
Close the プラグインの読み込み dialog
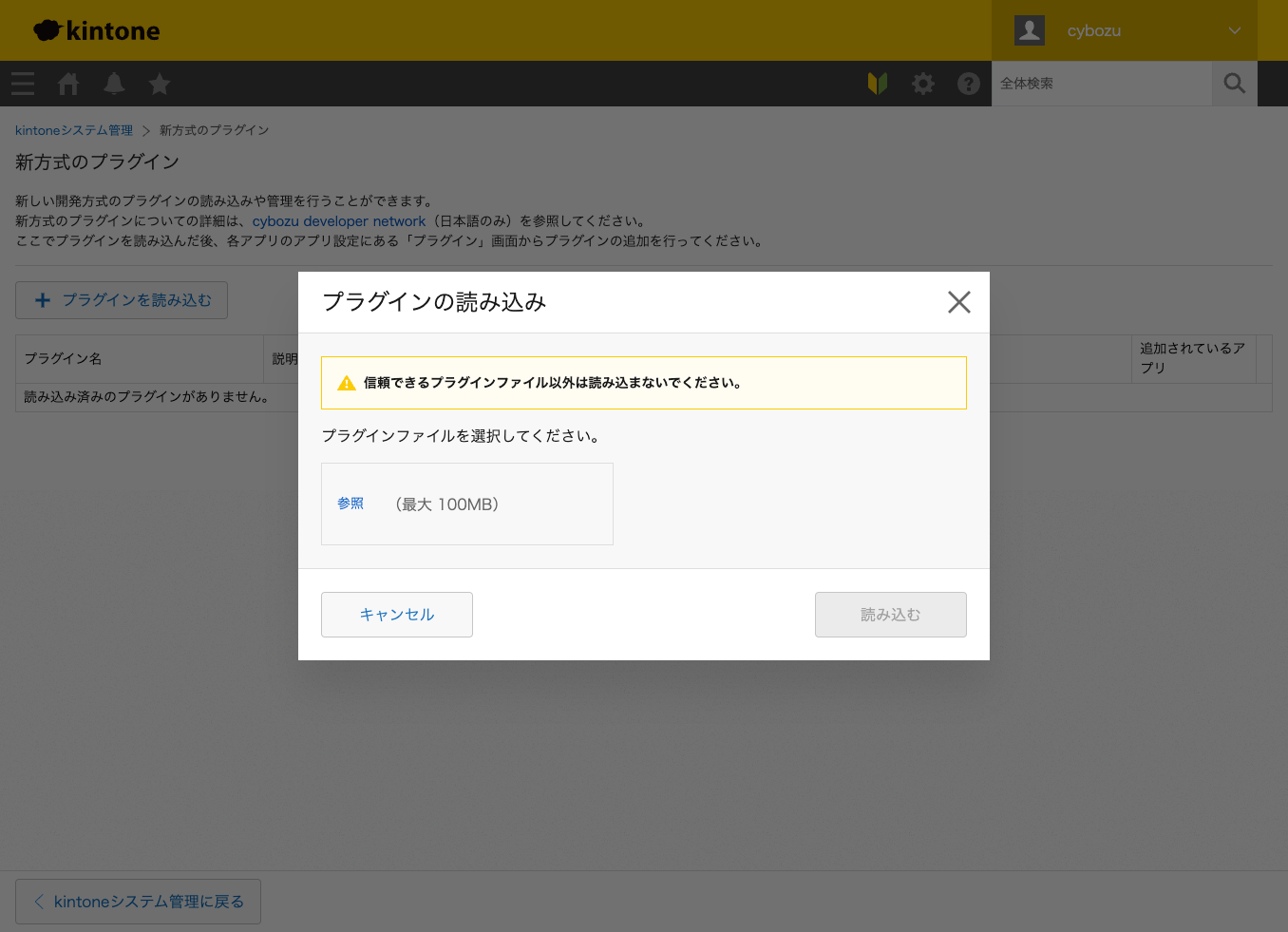click(959, 302)
